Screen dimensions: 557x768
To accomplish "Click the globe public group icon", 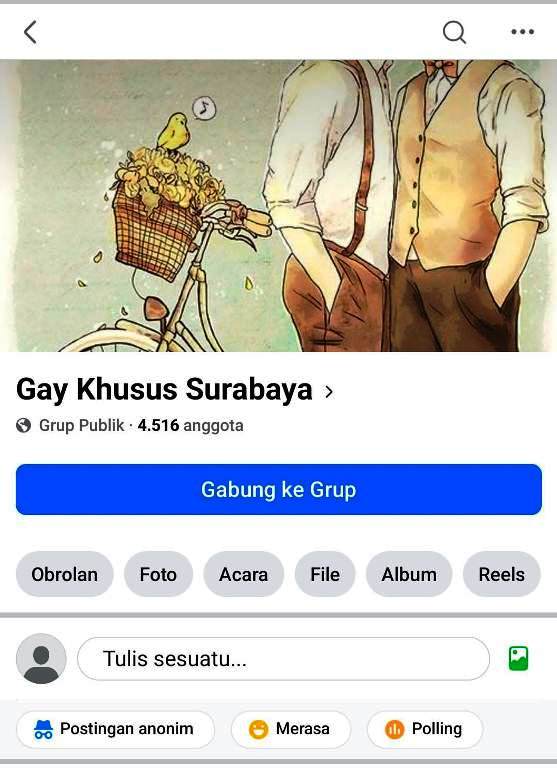I will coord(23,425).
